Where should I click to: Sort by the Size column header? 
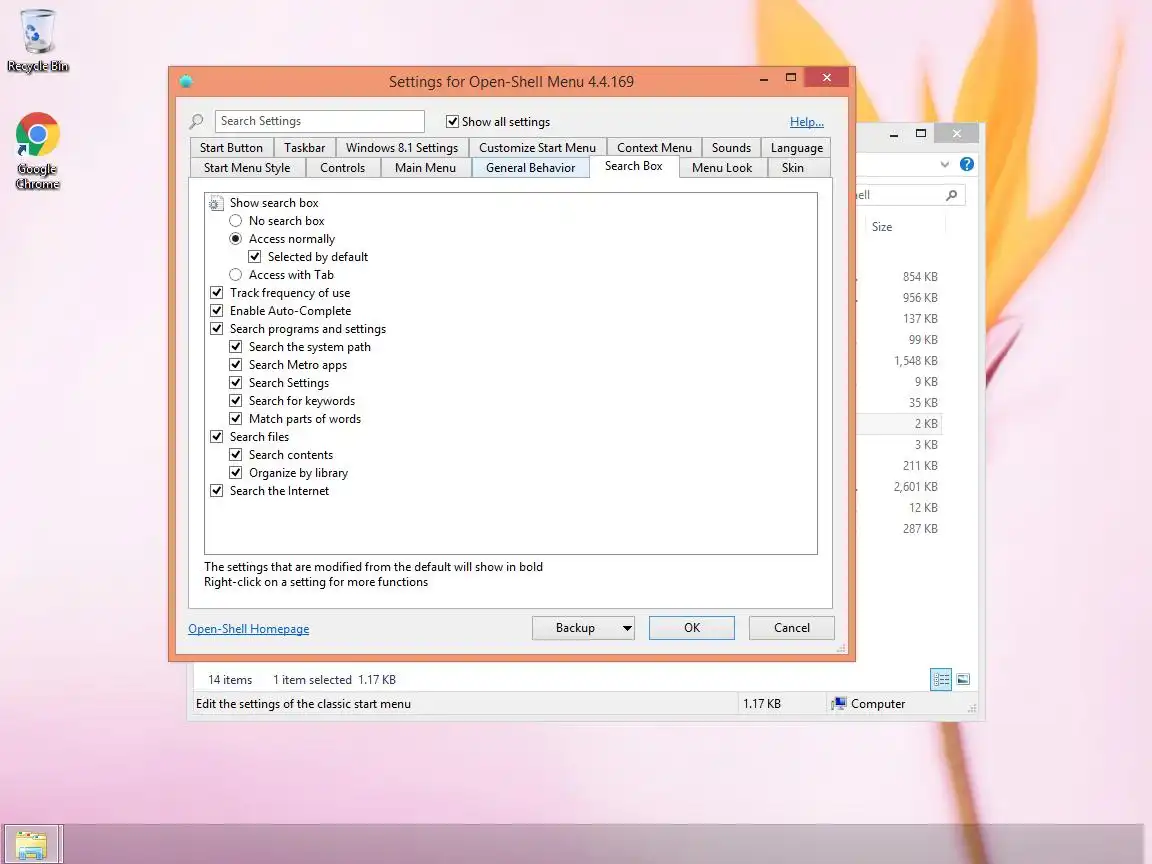(882, 227)
